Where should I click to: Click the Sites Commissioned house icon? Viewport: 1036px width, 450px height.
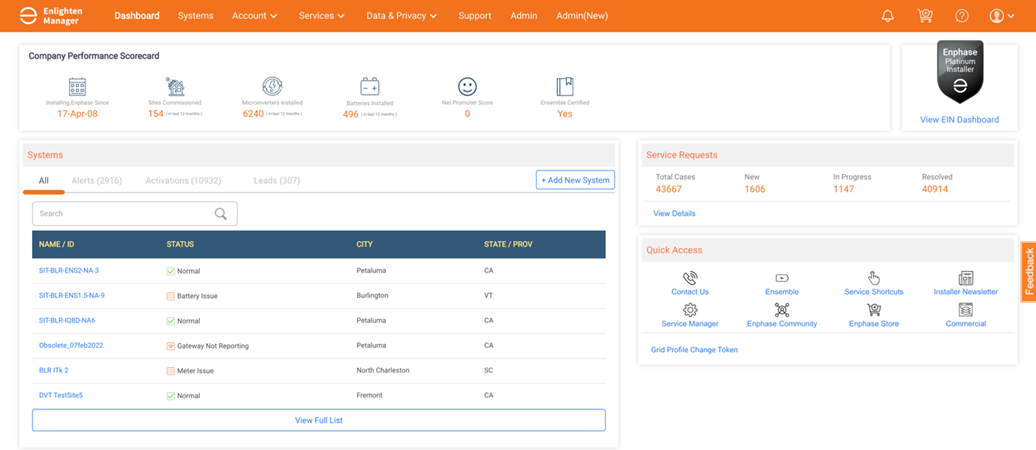(175, 87)
